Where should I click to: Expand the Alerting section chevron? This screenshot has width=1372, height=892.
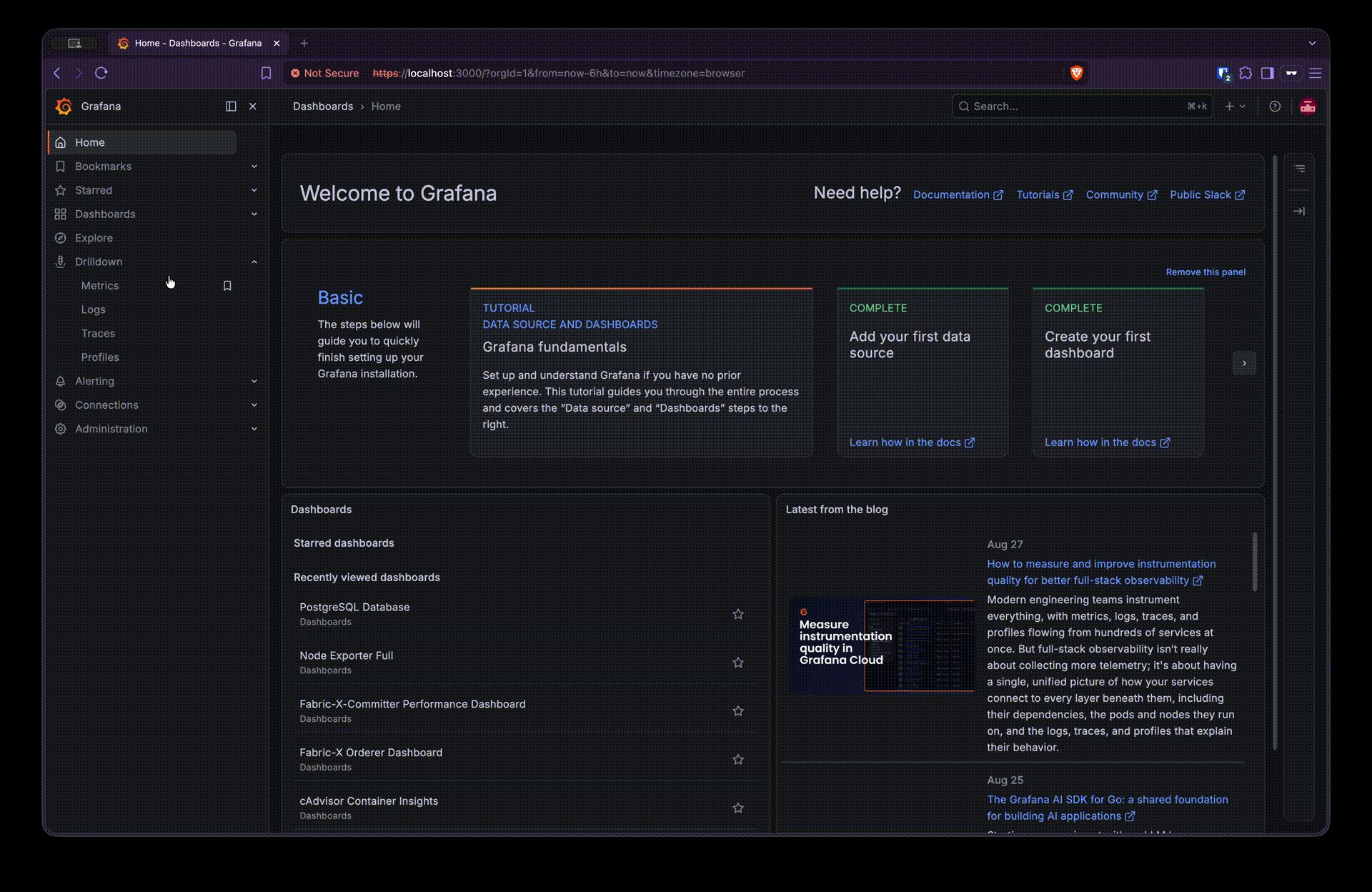click(254, 381)
